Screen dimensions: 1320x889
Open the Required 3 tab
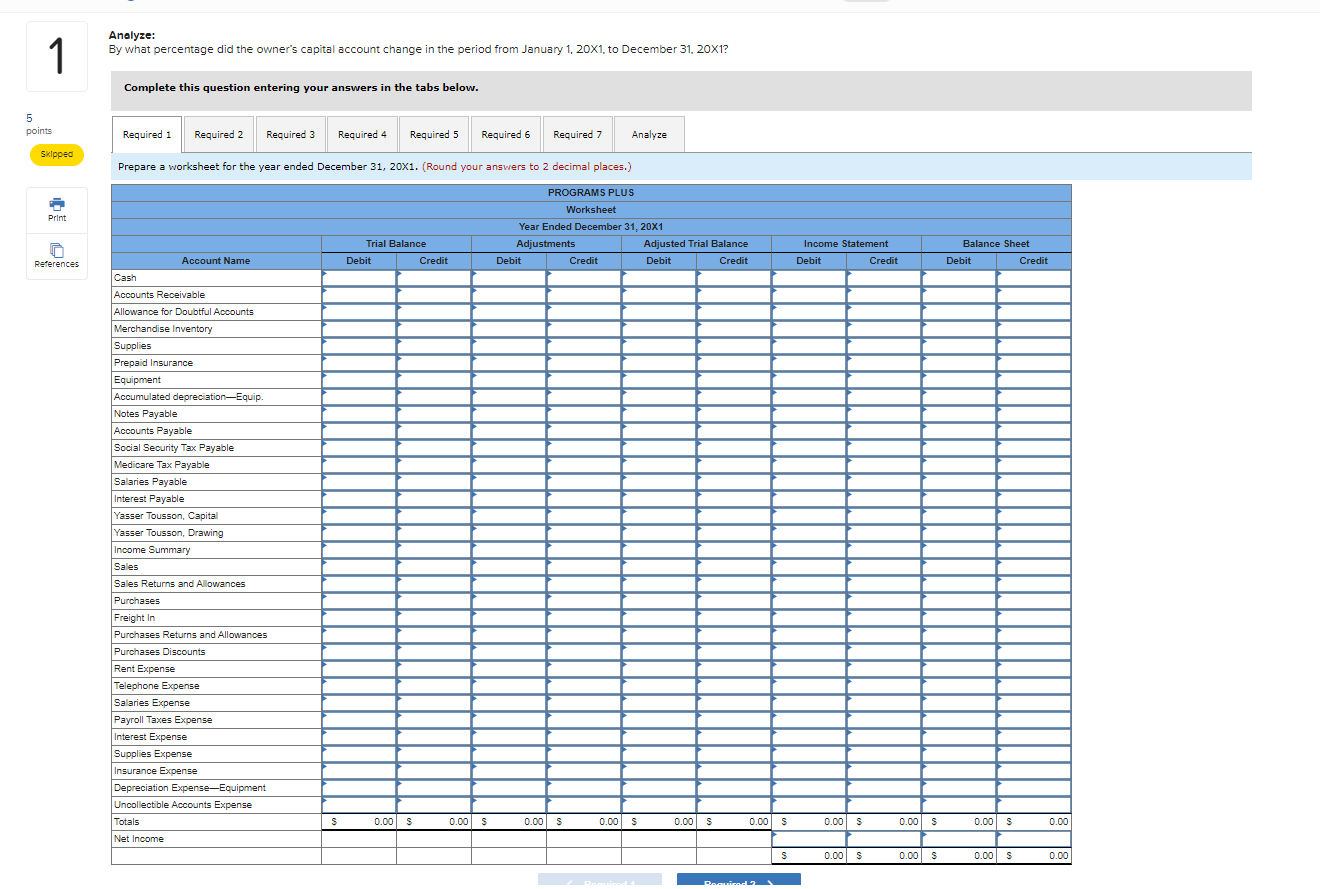click(291, 134)
